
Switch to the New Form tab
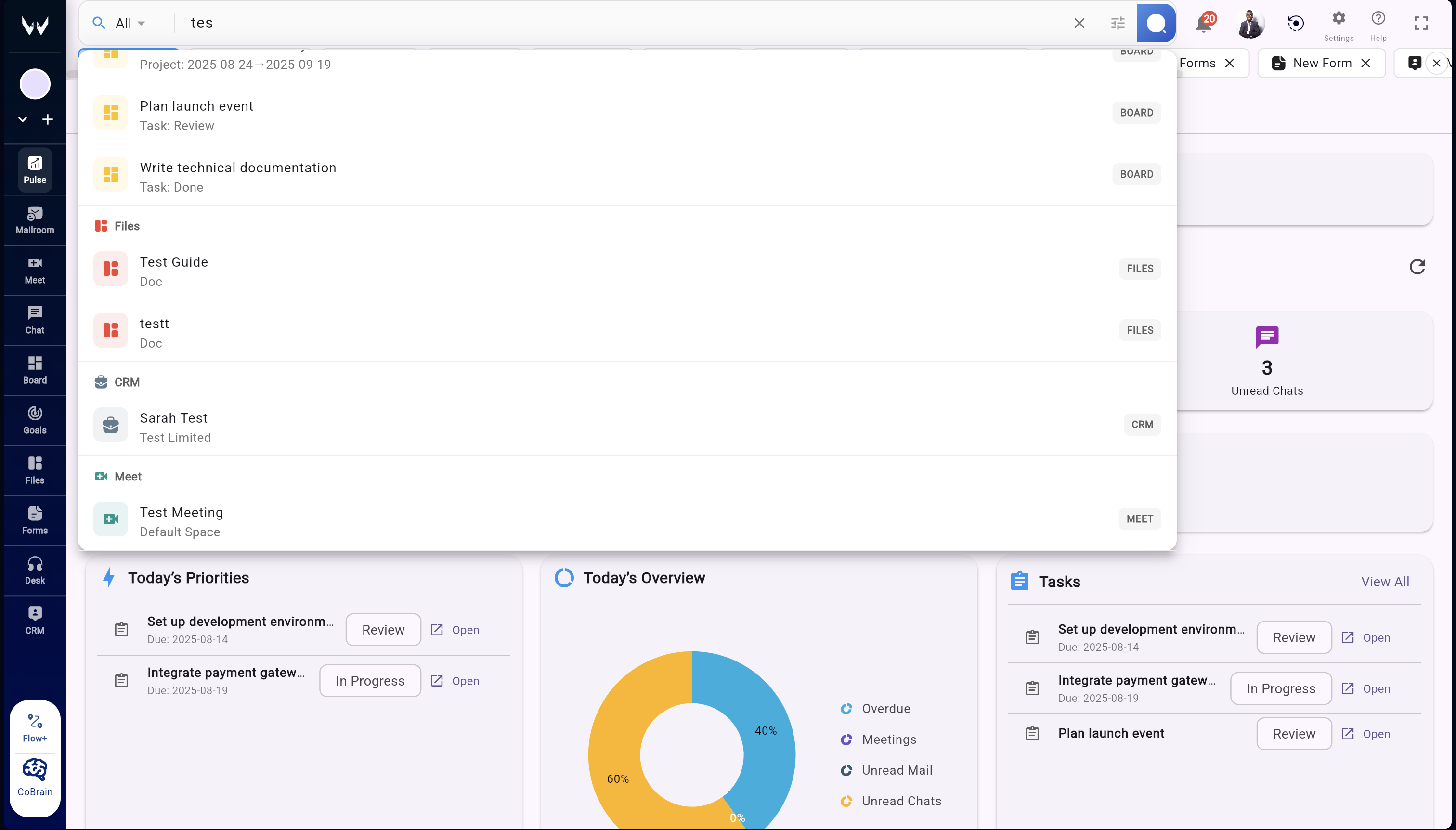click(x=1322, y=63)
